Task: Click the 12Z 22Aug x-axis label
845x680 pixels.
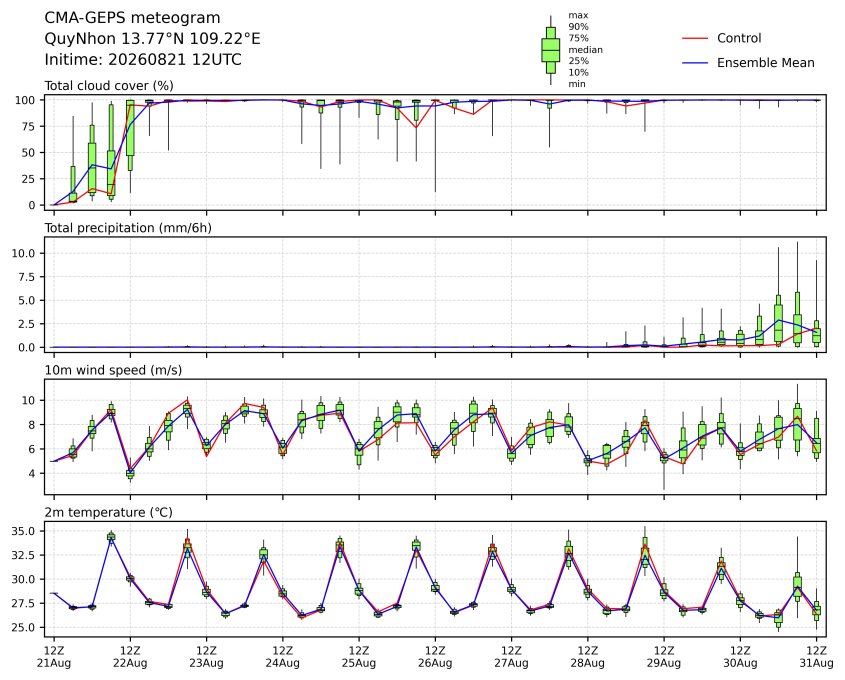Action: pyautogui.click(x=130, y=657)
